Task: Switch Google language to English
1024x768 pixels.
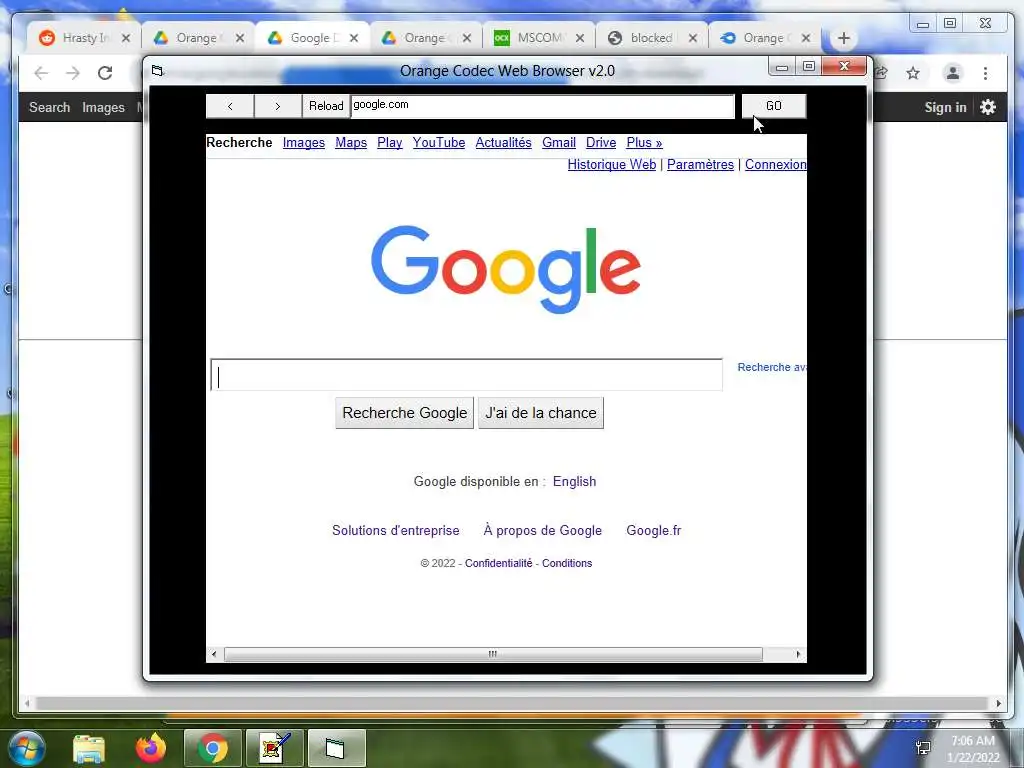Action: point(574,481)
